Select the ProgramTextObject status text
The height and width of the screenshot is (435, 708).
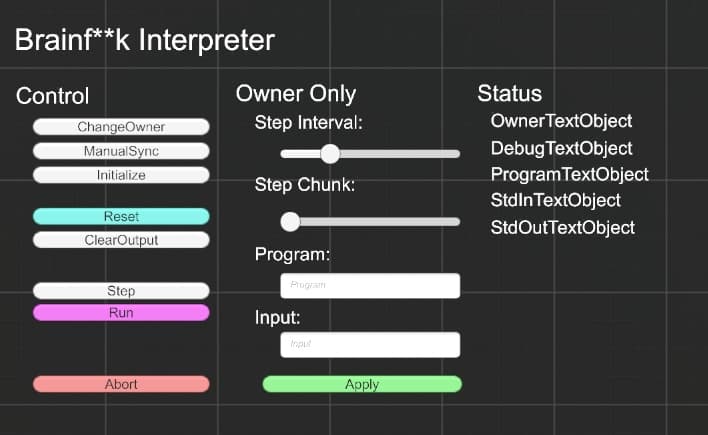click(569, 174)
